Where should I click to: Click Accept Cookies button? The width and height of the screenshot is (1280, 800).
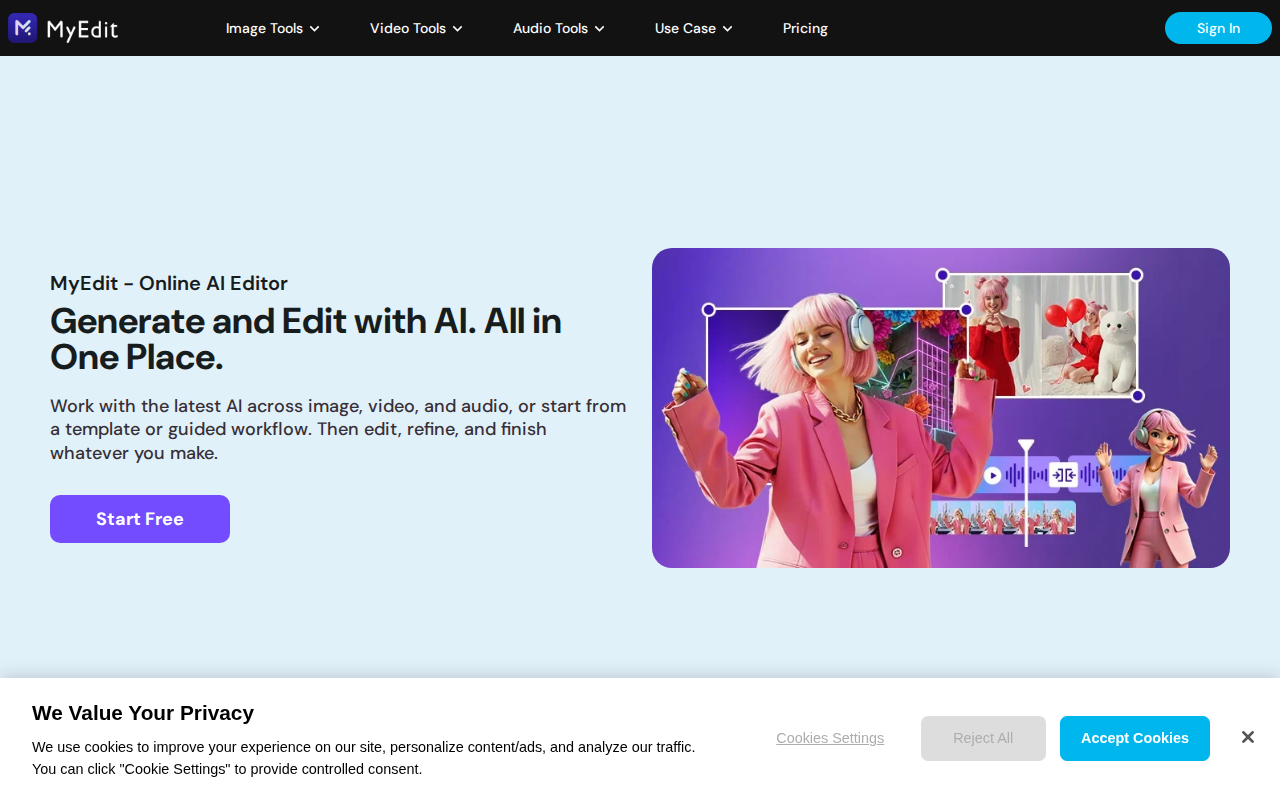1135,738
